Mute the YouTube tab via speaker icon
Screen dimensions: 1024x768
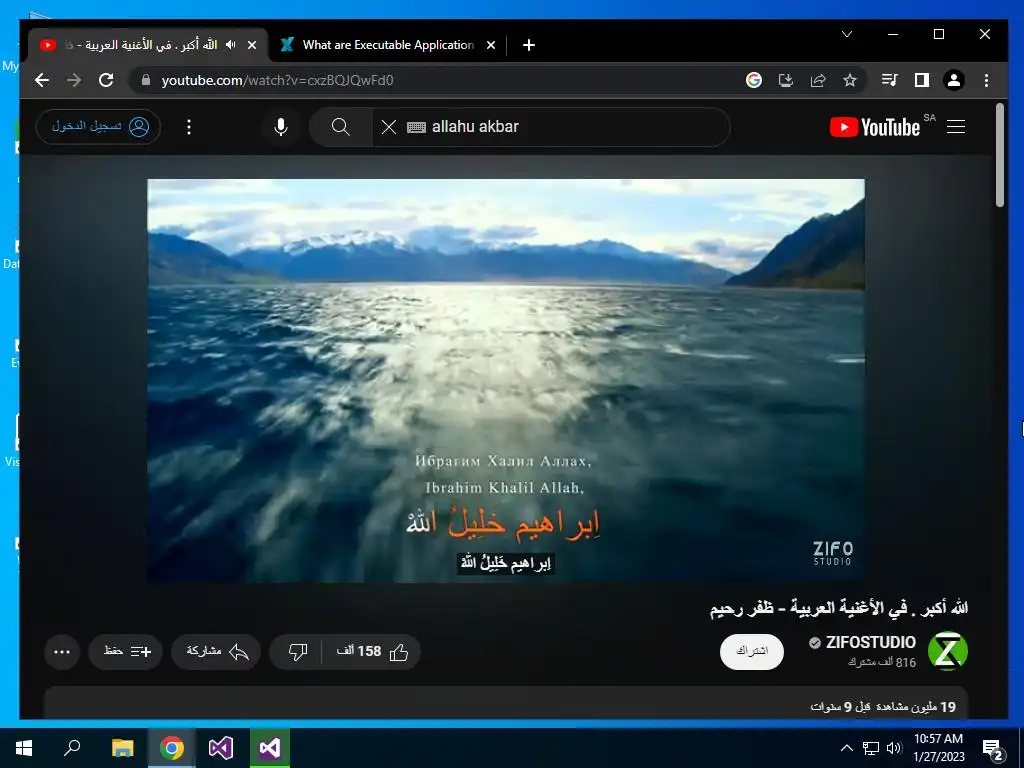point(231,44)
